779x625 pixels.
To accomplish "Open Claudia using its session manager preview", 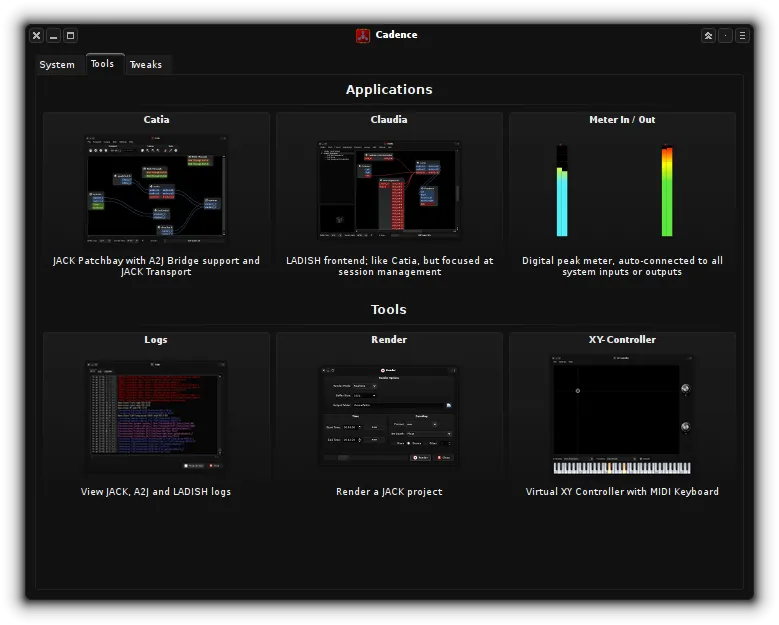I will [x=389, y=190].
